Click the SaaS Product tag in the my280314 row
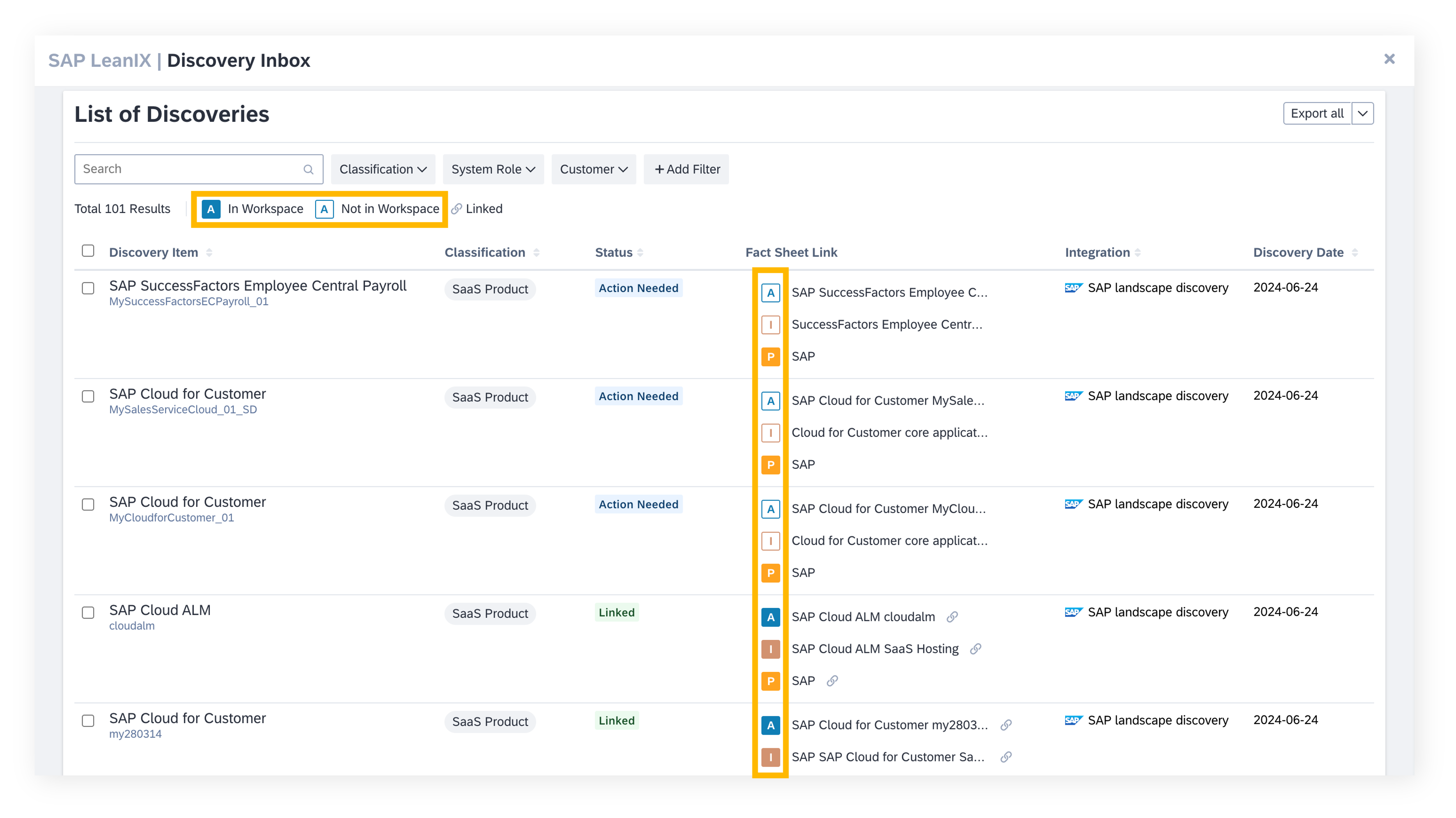 coord(490,722)
